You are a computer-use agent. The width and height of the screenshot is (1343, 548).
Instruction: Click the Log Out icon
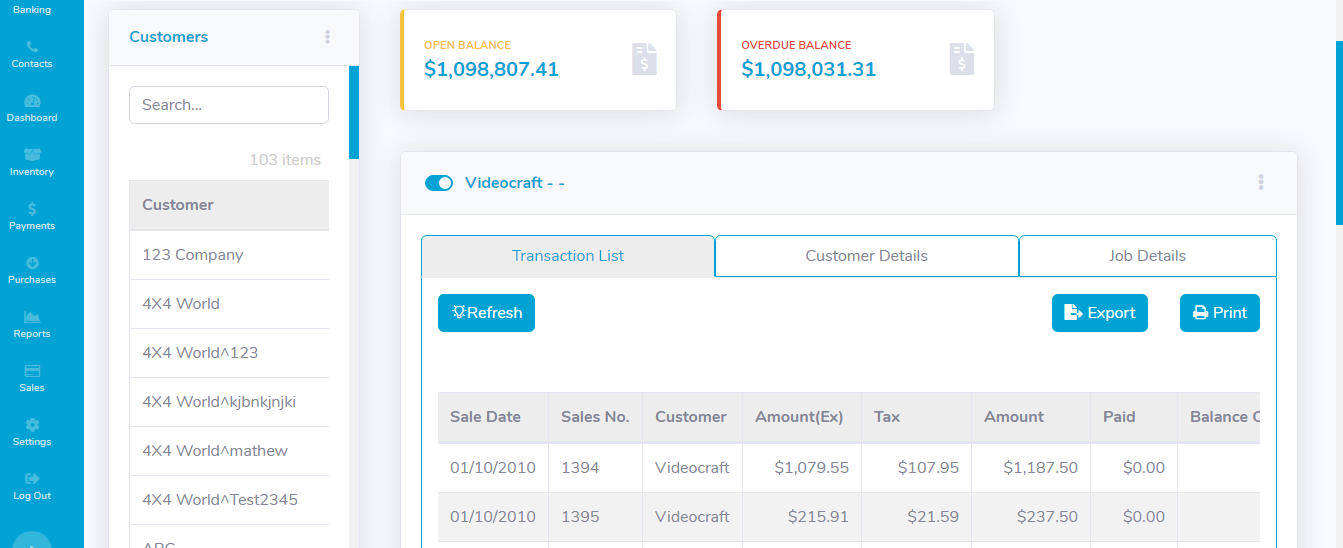pos(32,479)
